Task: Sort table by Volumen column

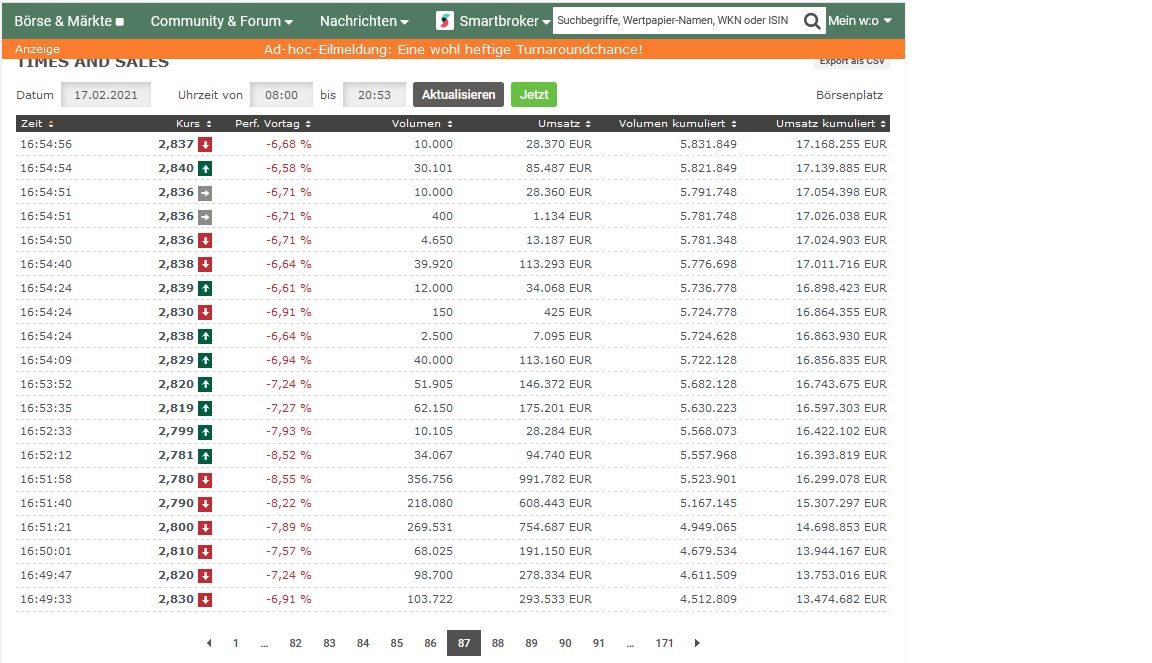Action: (422, 124)
